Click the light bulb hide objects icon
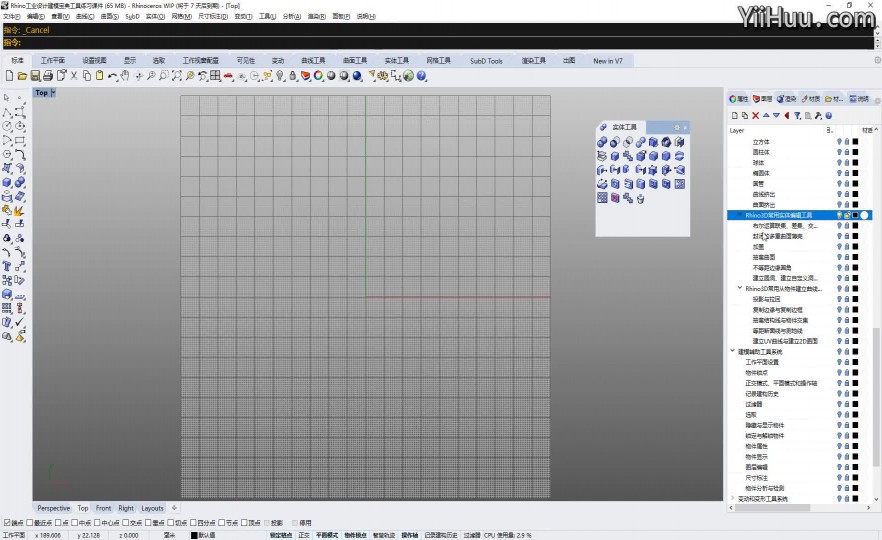This screenshot has height=540, width=882. pos(280,75)
